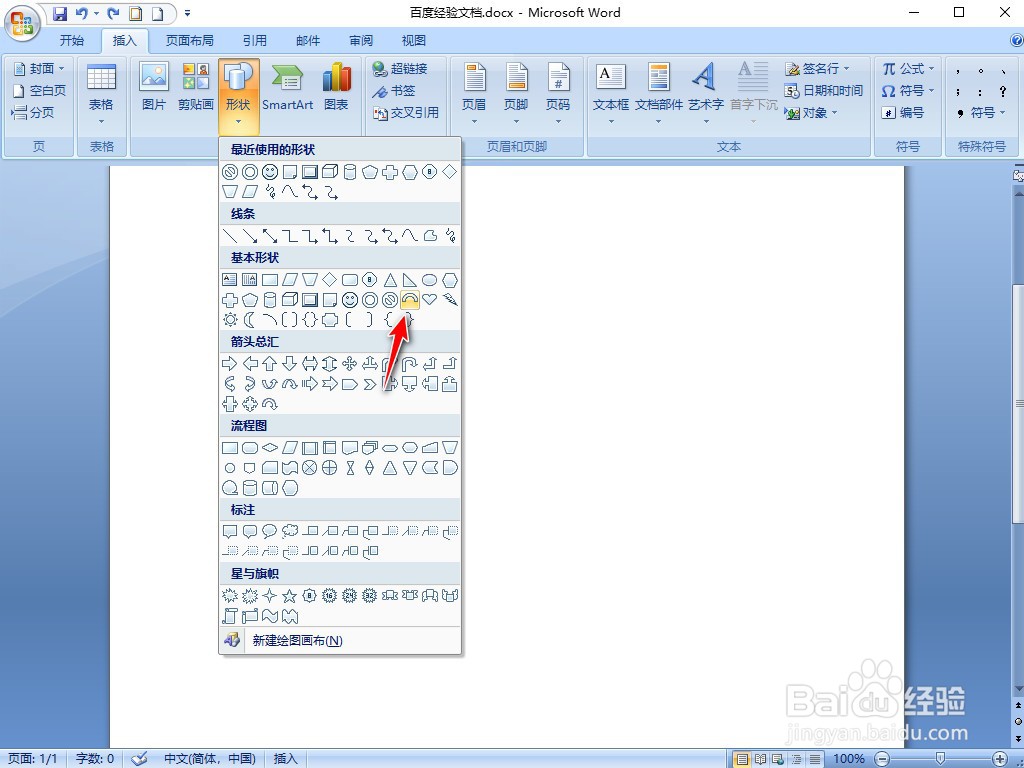Select the wave flag shape
1024x768 pixels.
pyautogui.click(x=270, y=616)
